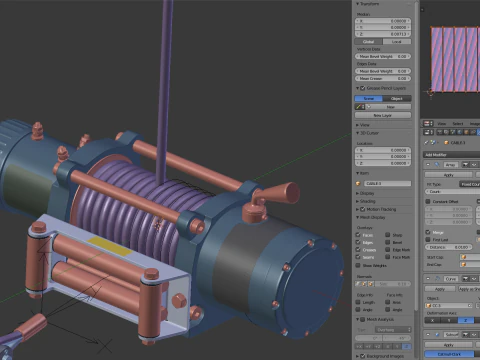Screen dimensions: 480x360
Task: Click the orange cube icon before CABLE.3 breadcrumb
Action: pos(447,143)
